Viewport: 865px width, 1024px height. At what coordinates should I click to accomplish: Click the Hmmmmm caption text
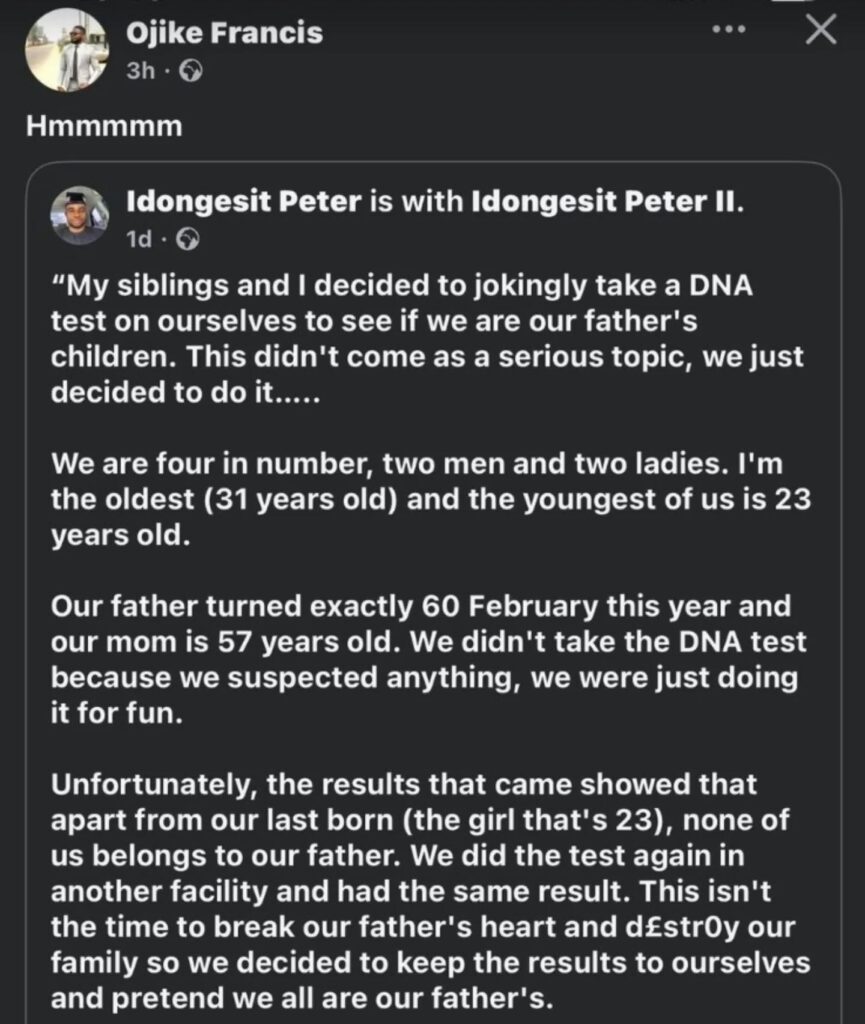tap(104, 126)
